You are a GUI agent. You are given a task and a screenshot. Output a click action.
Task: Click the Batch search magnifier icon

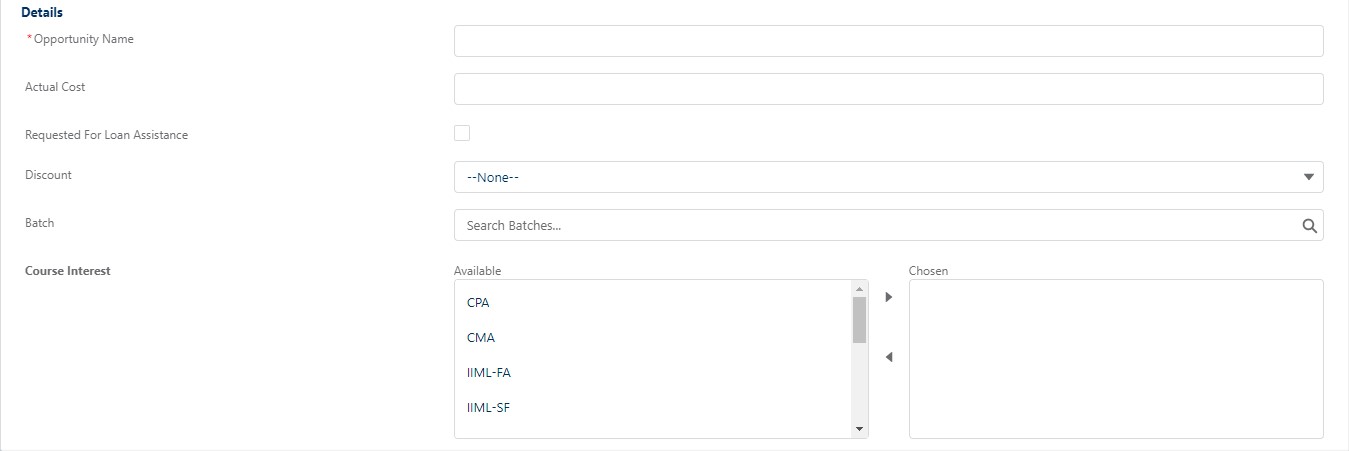click(1309, 226)
